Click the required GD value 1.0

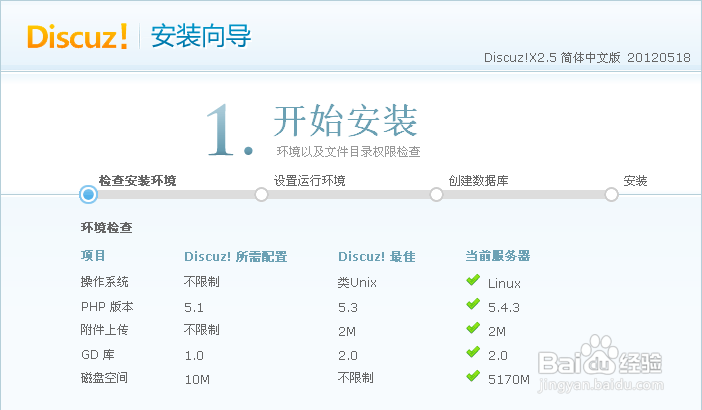coord(194,355)
